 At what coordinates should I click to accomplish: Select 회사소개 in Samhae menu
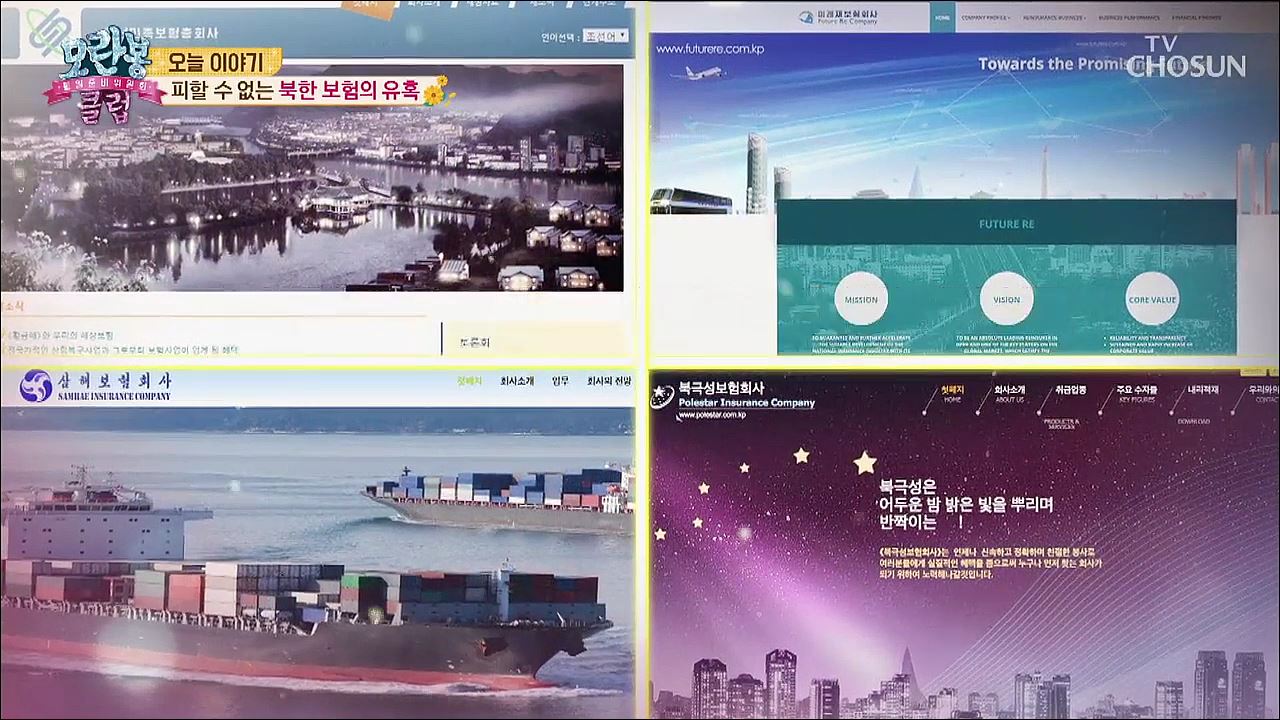[517, 381]
